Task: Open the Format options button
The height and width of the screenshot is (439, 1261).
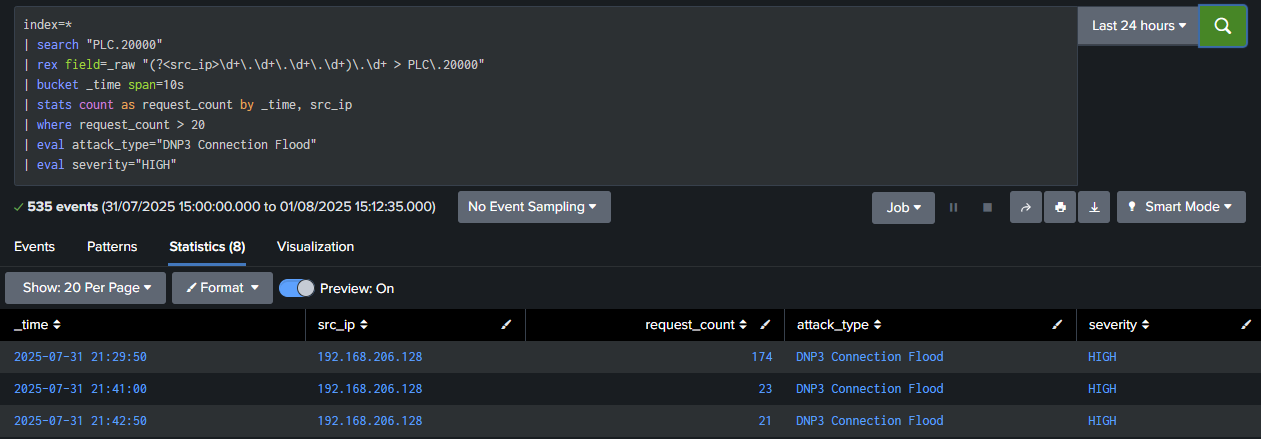Action: (x=222, y=288)
